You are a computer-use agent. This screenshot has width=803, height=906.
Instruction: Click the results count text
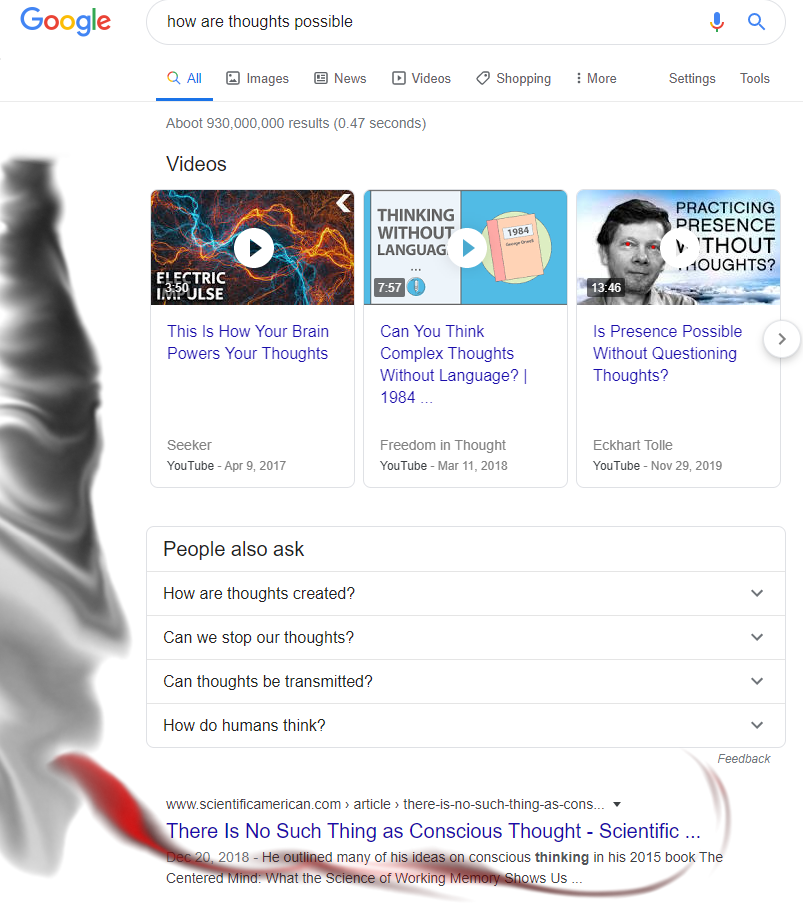(296, 123)
